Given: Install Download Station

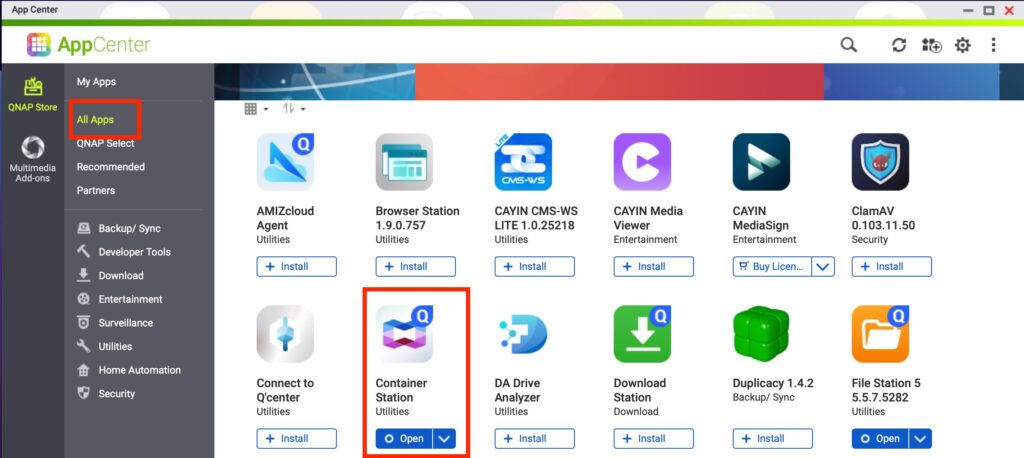Looking at the screenshot, I should click(654, 438).
